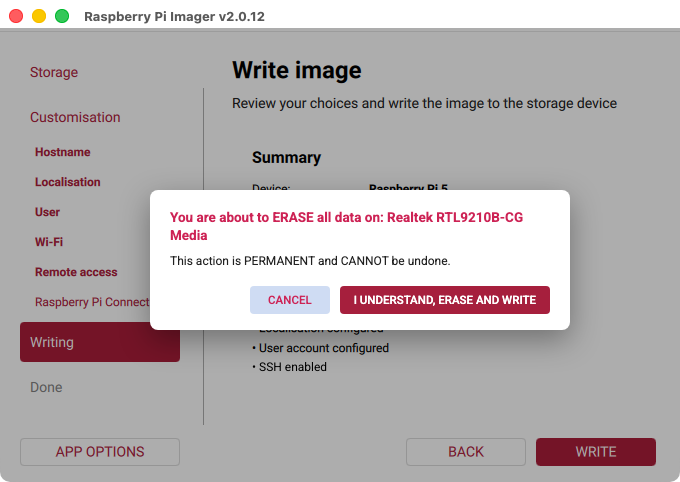
Task: Go Back to previous step
Action: 466,452
